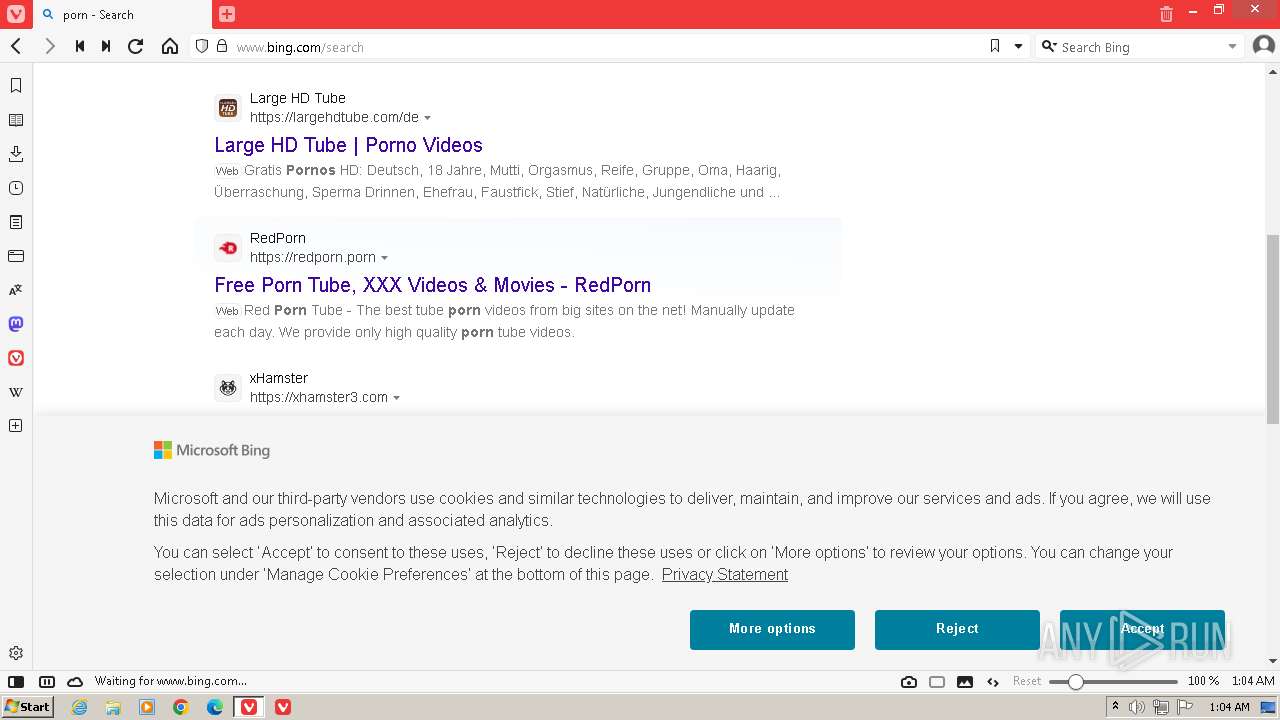Open a new tab
The image size is (1280, 720).
227,14
